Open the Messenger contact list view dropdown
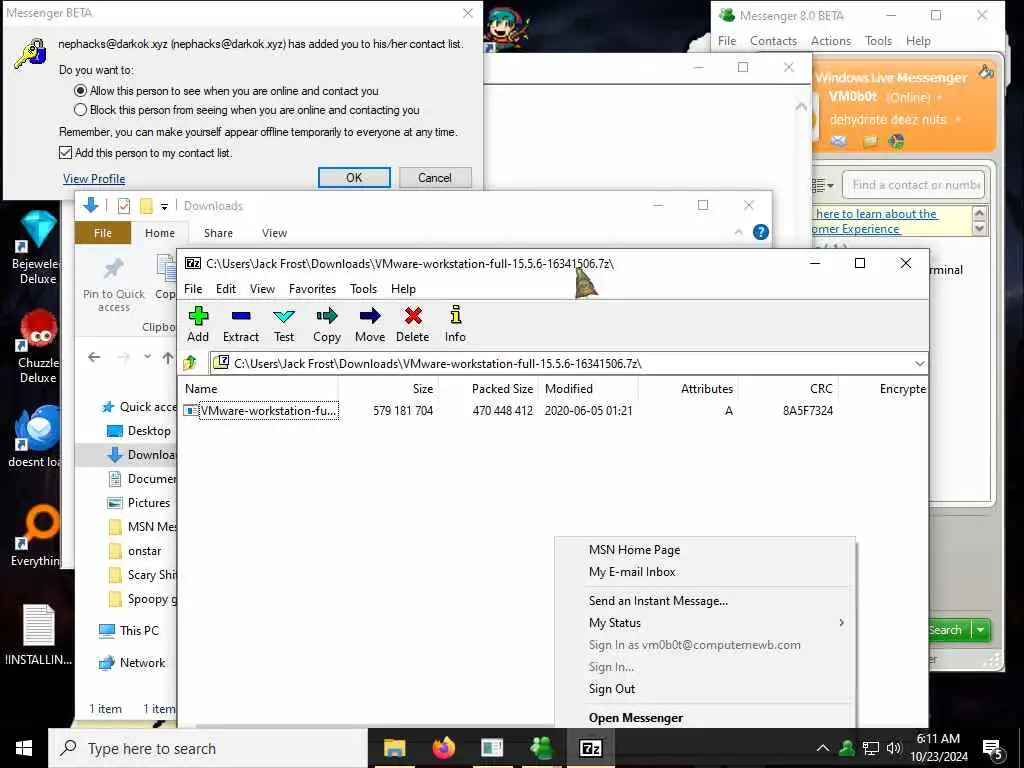1024x768 pixels. [823, 185]
